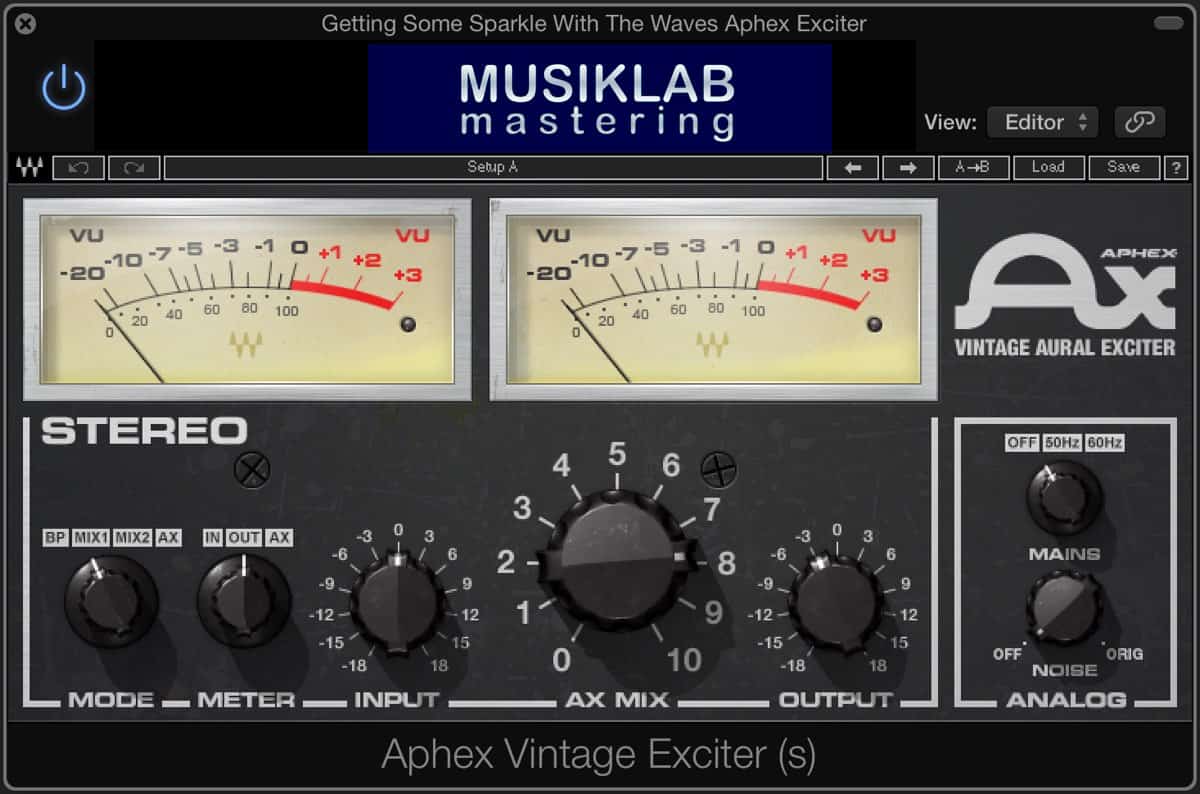Click the OFF label by NOISE knob

[x=1007, y=654]
